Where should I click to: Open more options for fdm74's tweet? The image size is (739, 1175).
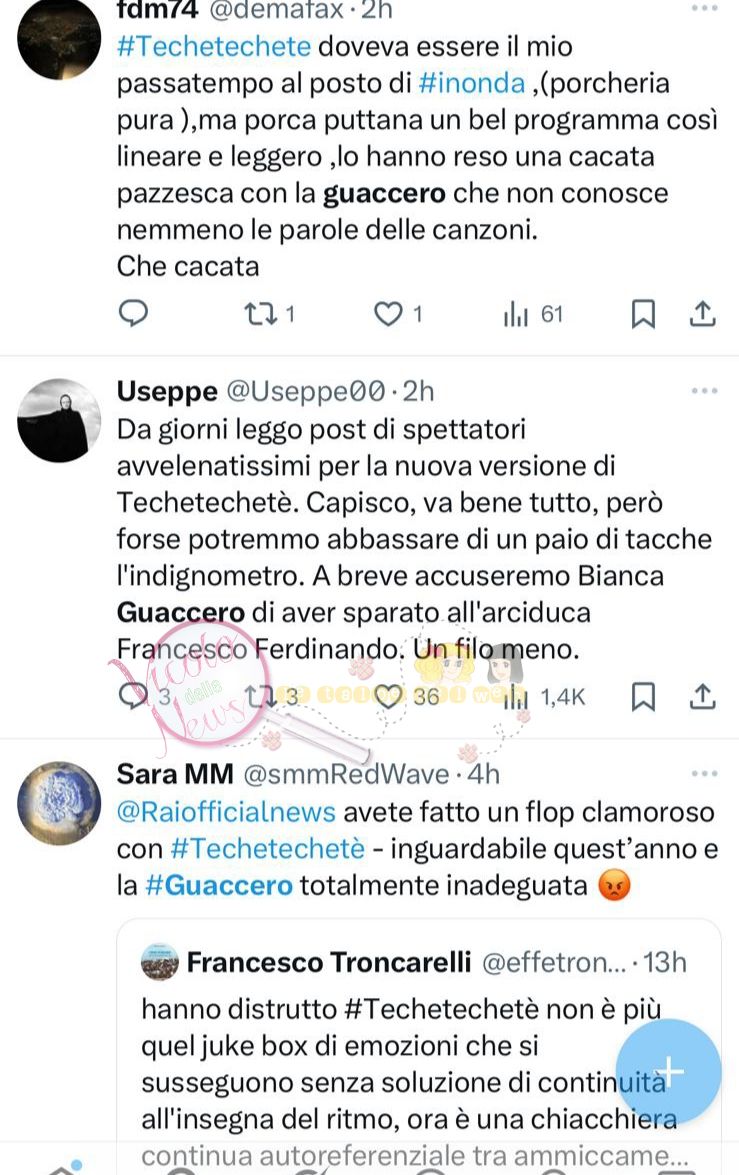(705, 7)
